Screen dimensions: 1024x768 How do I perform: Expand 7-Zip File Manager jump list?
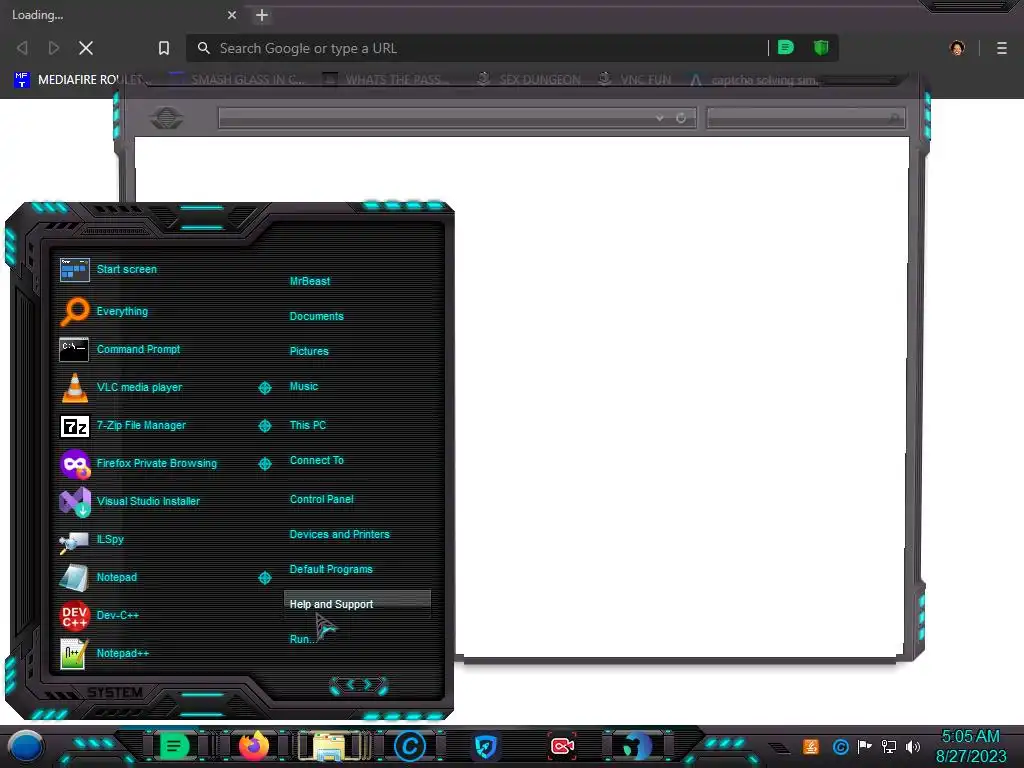tap(264, 426)
